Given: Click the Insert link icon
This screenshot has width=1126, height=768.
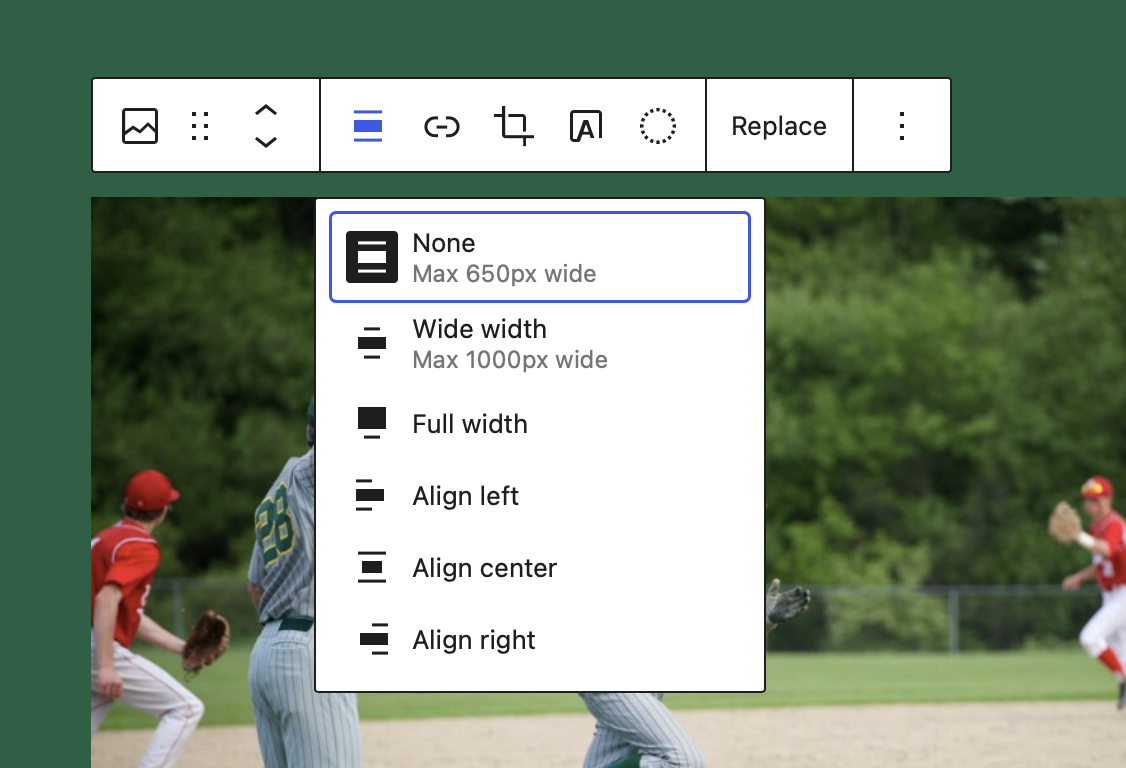Looking at the screenshot, I should point(441,125).
